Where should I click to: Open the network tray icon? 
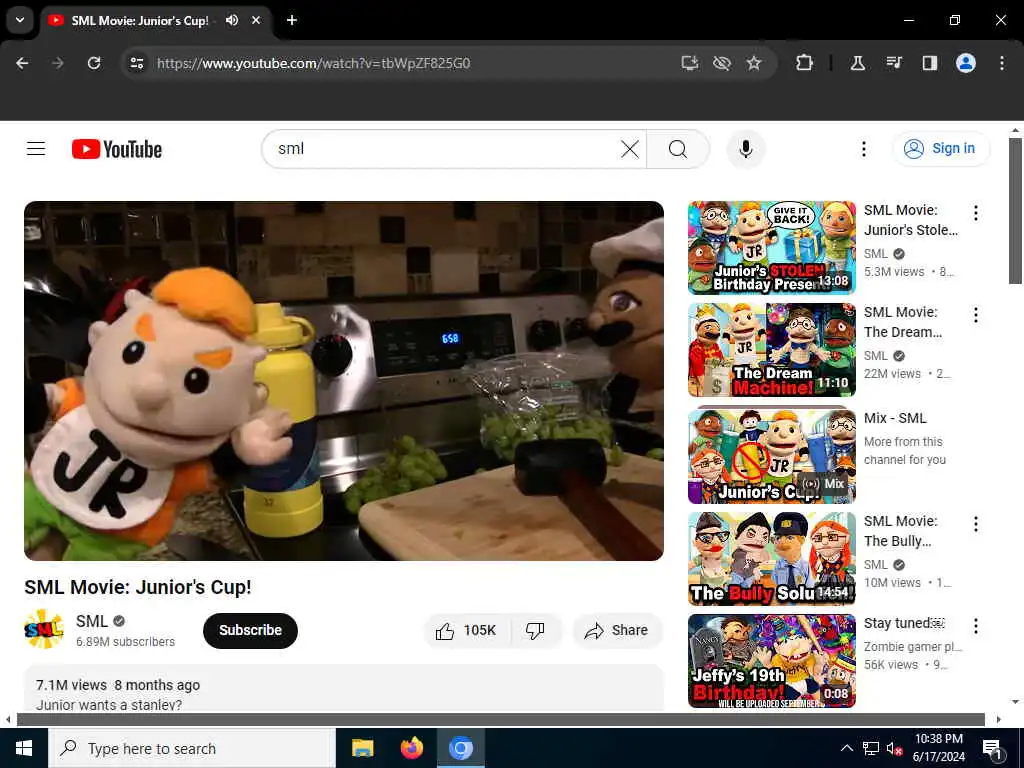(x=871, y=748)
